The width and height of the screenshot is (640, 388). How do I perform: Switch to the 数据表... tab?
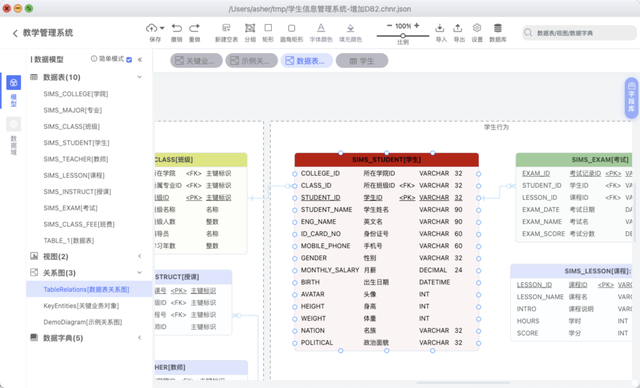pyautogui.click(x=307, y=61)
